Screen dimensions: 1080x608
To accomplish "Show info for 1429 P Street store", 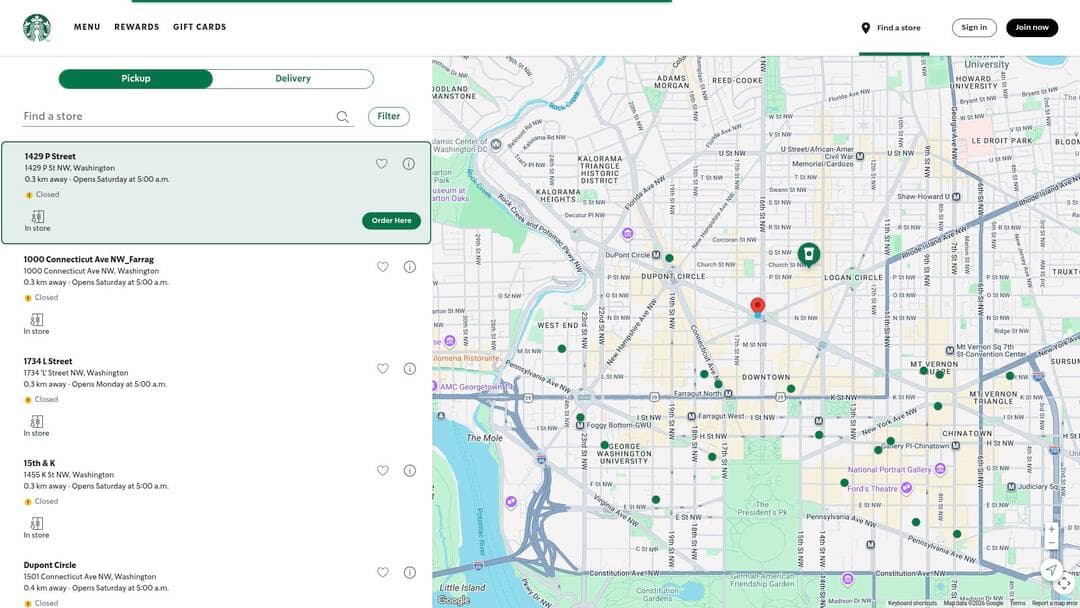I will tap(409, 164).
